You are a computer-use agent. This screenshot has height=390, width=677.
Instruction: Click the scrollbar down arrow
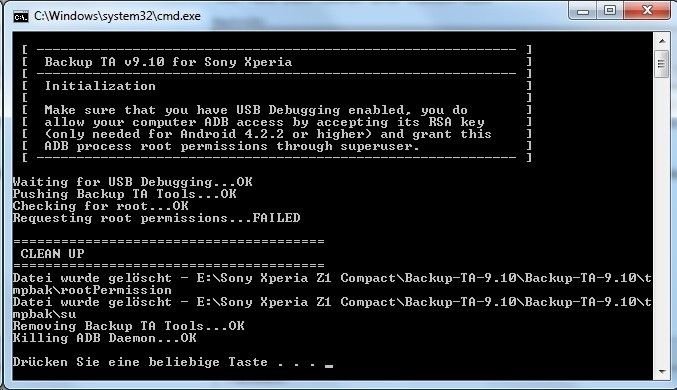(662, 372)
